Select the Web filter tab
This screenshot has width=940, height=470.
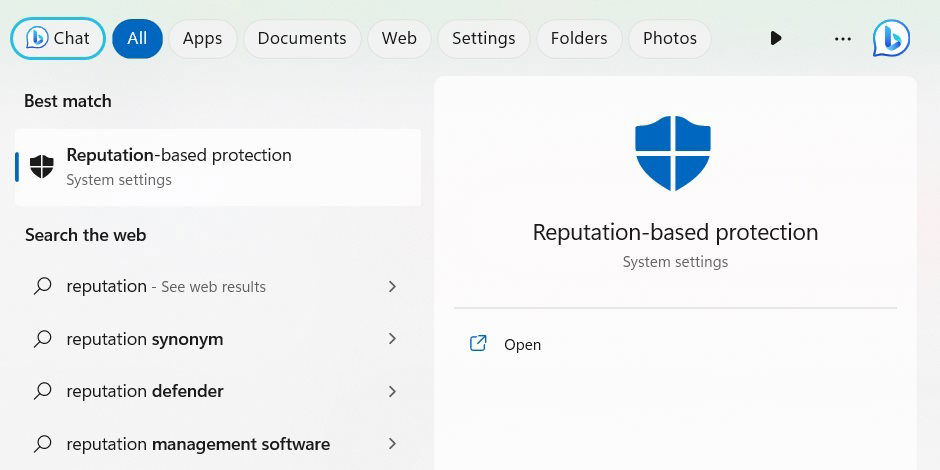coord(399,38)
